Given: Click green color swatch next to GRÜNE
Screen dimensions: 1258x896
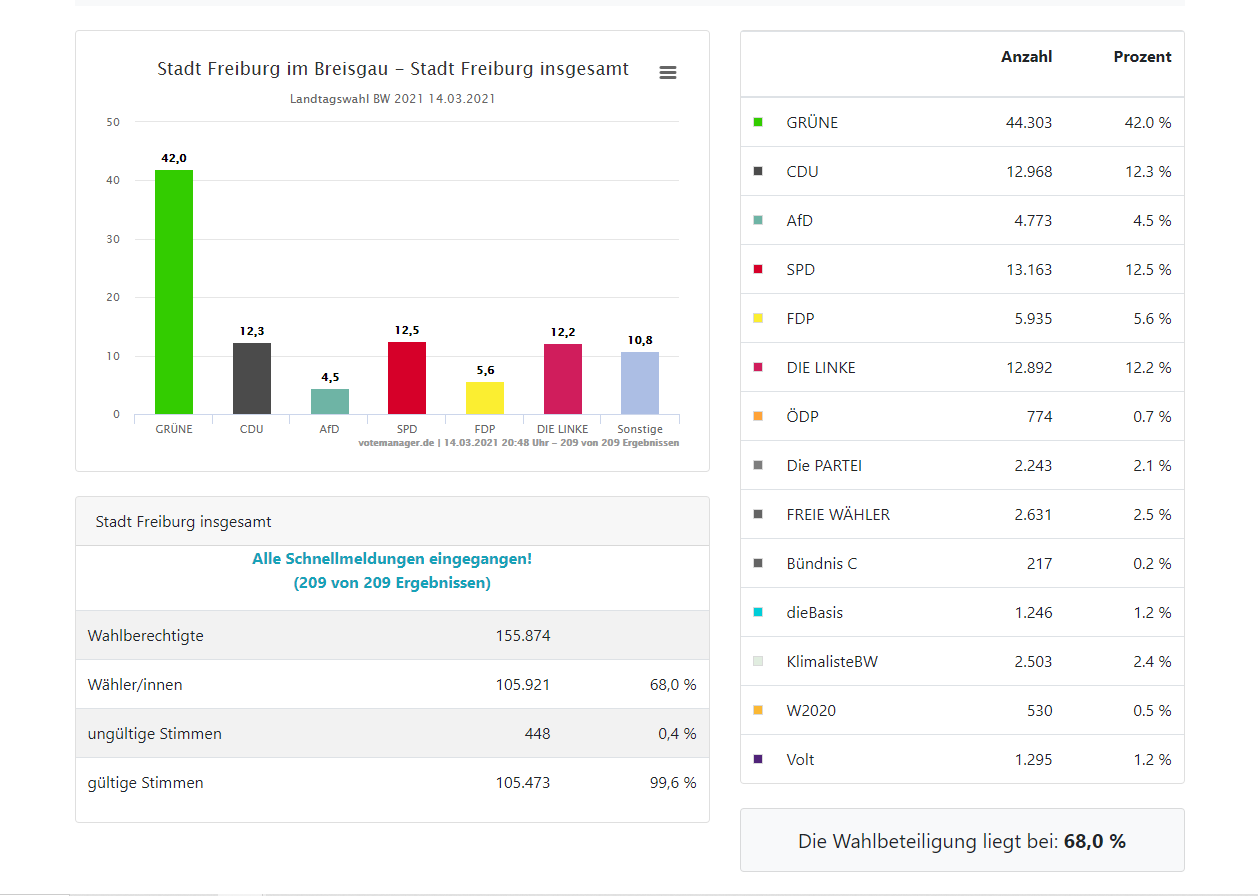Looking at the screenshot, I should click(x=758, y=122).
